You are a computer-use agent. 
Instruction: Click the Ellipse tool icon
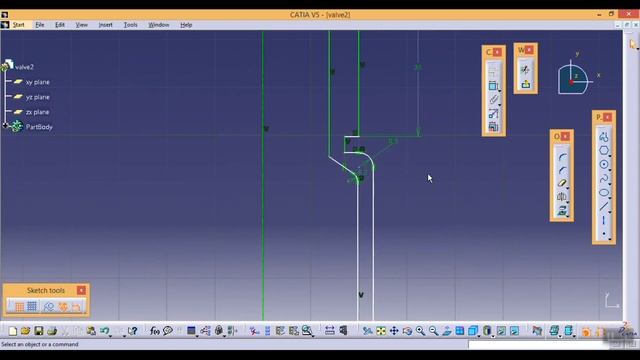click(x=604, y=192)
